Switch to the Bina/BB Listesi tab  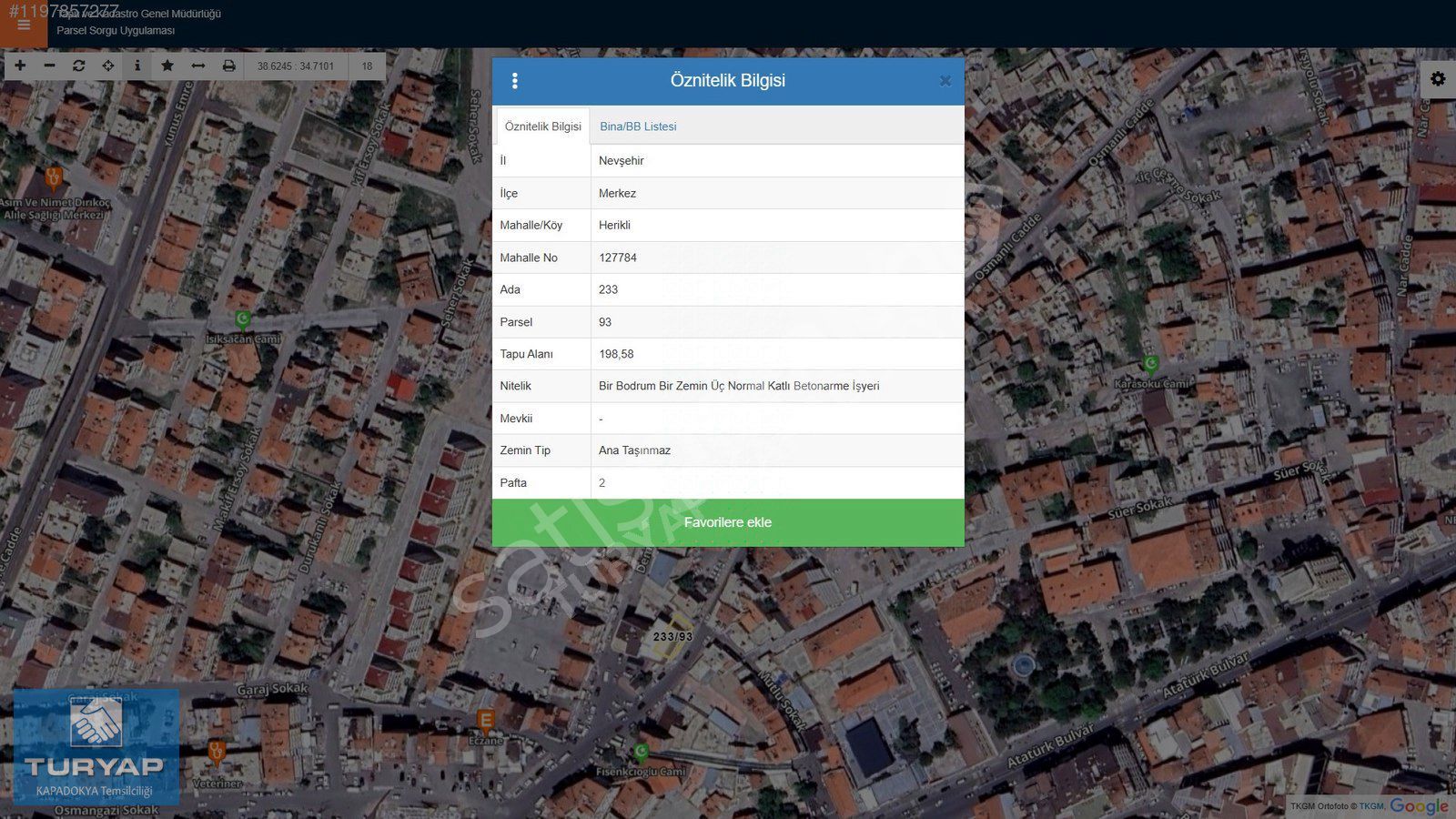(638, 126)
